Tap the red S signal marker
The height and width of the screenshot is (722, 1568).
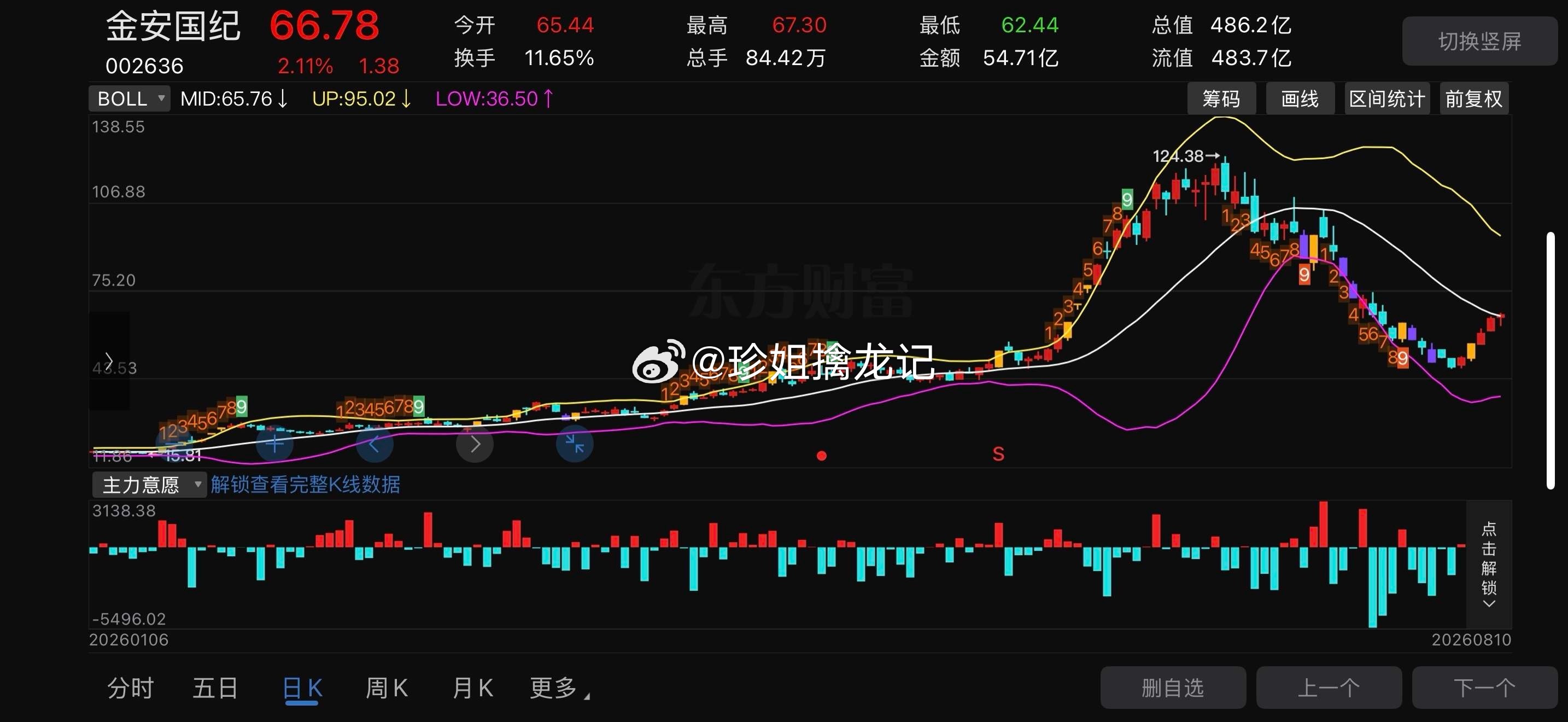click(x=998, y=453)
